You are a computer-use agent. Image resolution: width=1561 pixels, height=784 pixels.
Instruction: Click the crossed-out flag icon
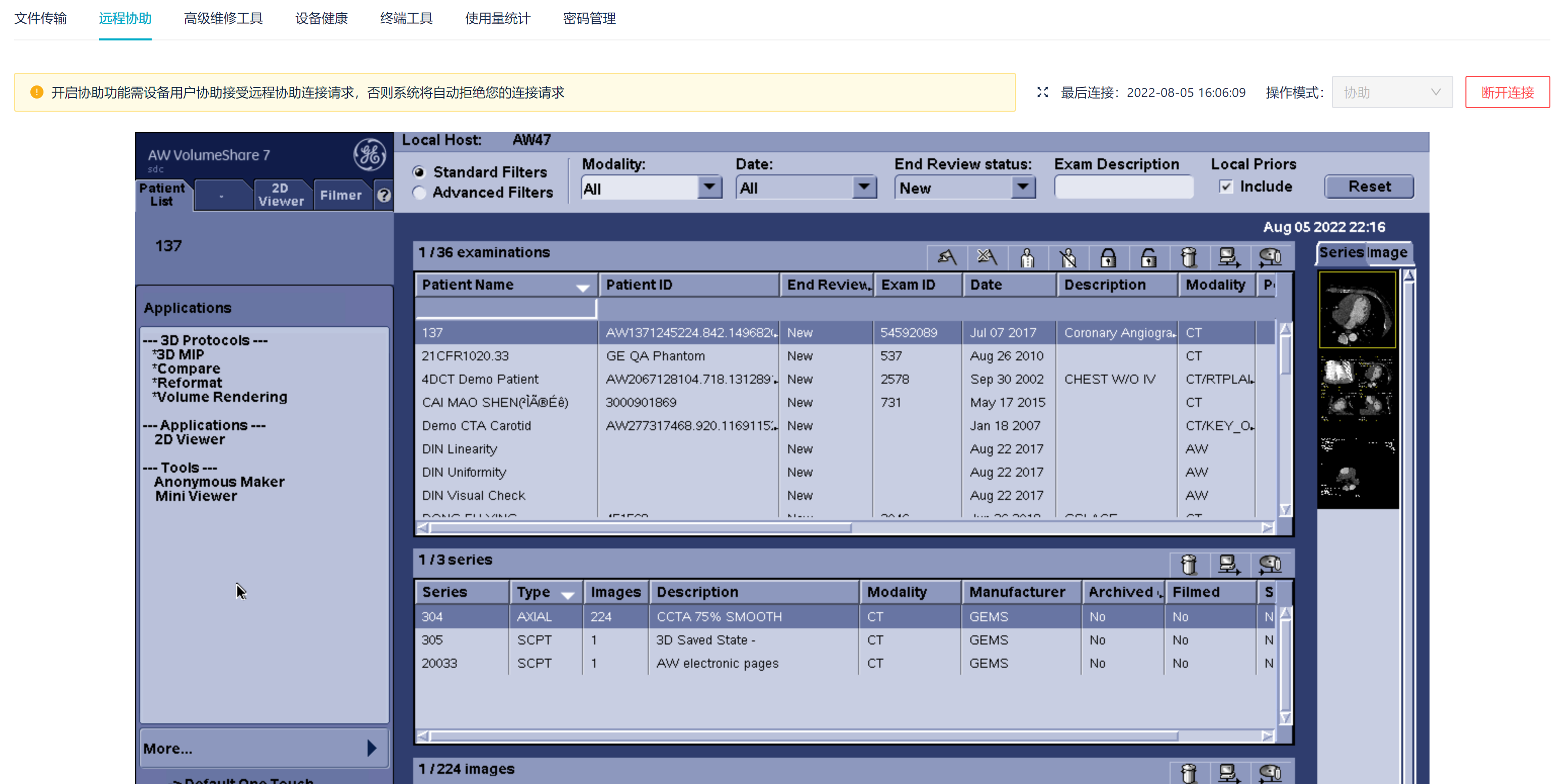click(x=987, y=257)
